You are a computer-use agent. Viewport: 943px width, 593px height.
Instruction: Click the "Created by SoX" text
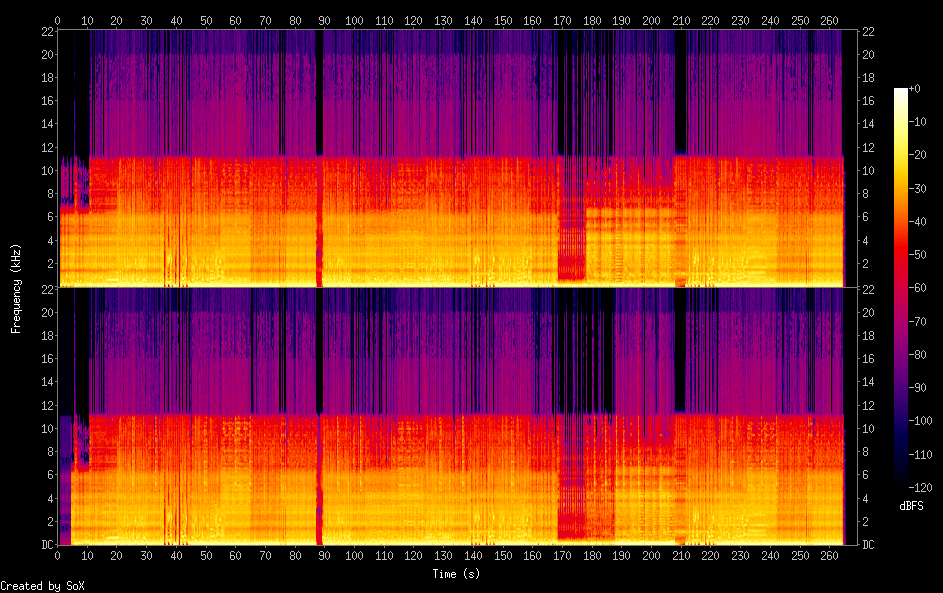(x=42, y=586)
